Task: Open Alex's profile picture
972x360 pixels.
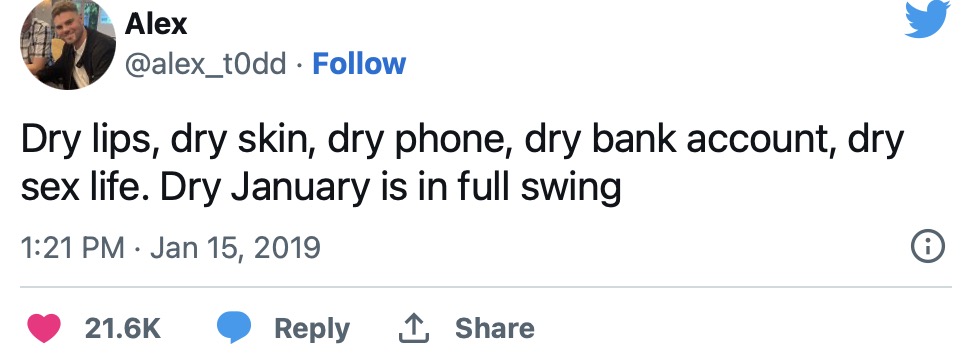Action: click(68, 45)
